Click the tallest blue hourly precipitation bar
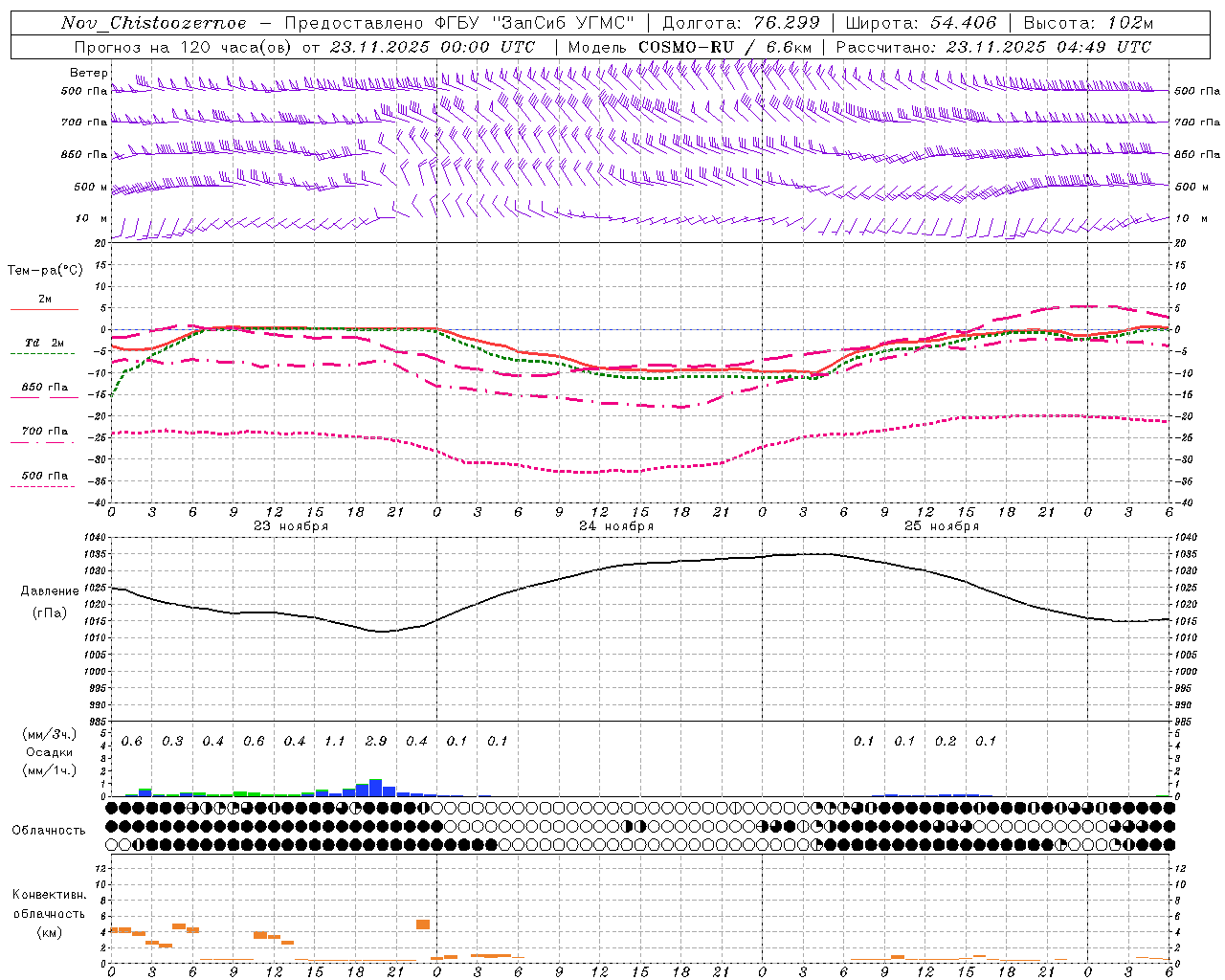1225x980 pixels. (376, 789)
